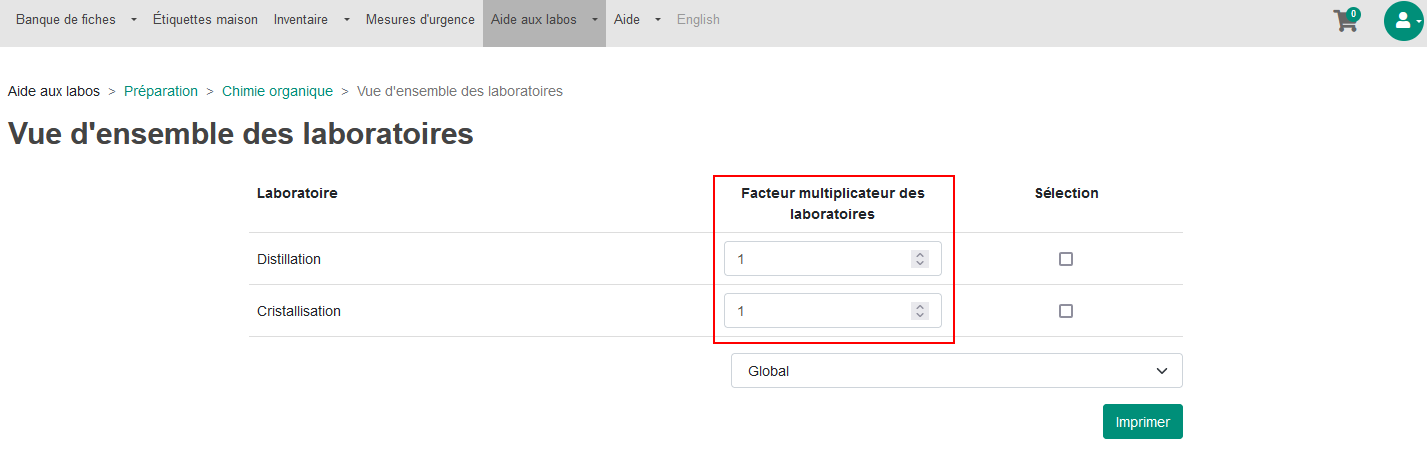Select the Distillation checkbox
Screen dimensions: 1427x458
pyautogui.click(x=1066, y=259)
